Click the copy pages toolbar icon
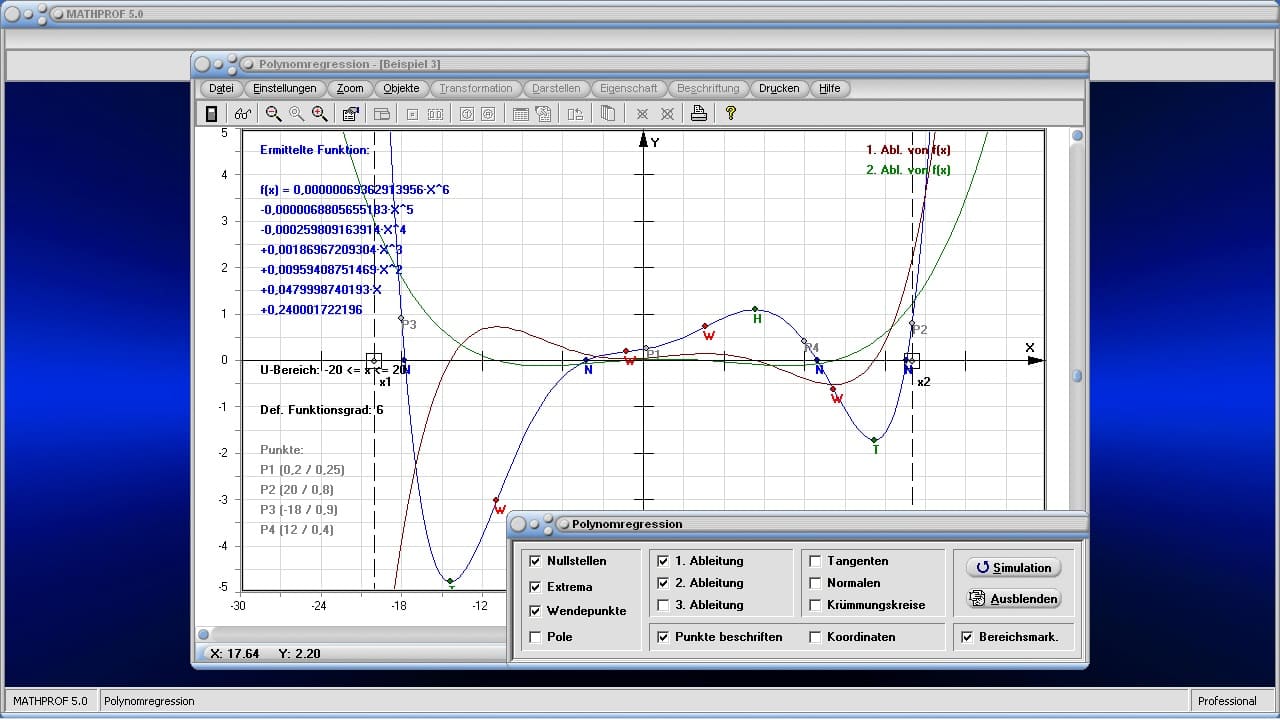Screen dimensions: 1280x720 tap(607, 114)
